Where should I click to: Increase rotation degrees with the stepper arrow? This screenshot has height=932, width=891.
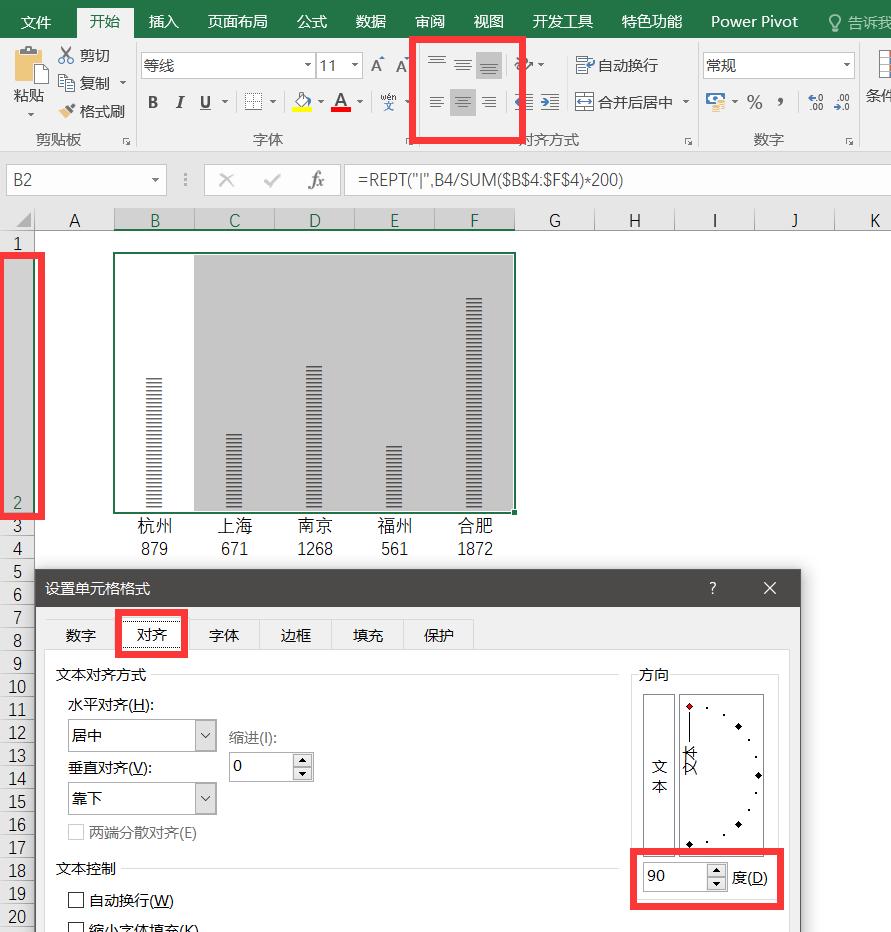coord(717,871)
